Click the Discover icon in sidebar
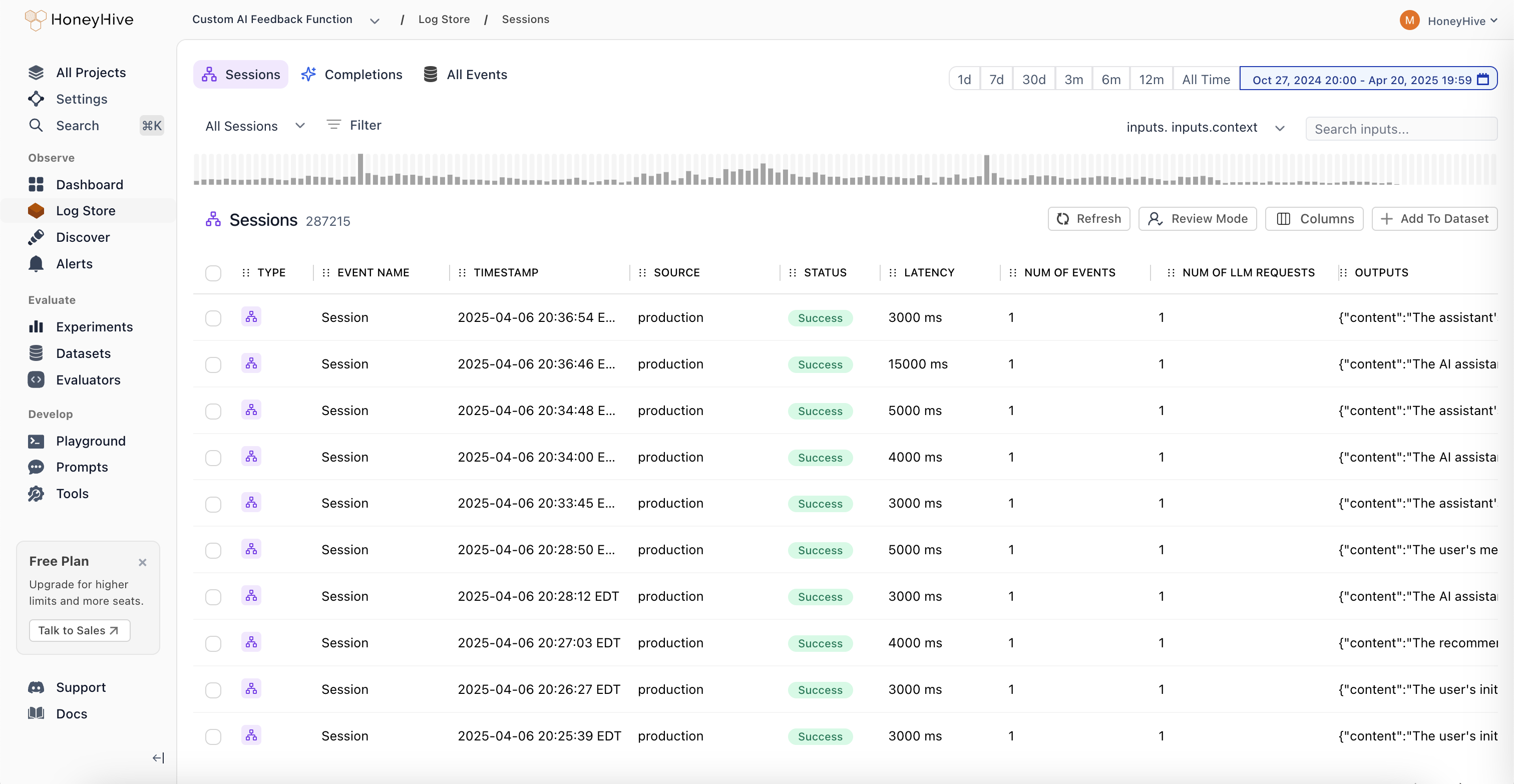Viewport: 1514px width, 784px height. [x=36, y=237]
